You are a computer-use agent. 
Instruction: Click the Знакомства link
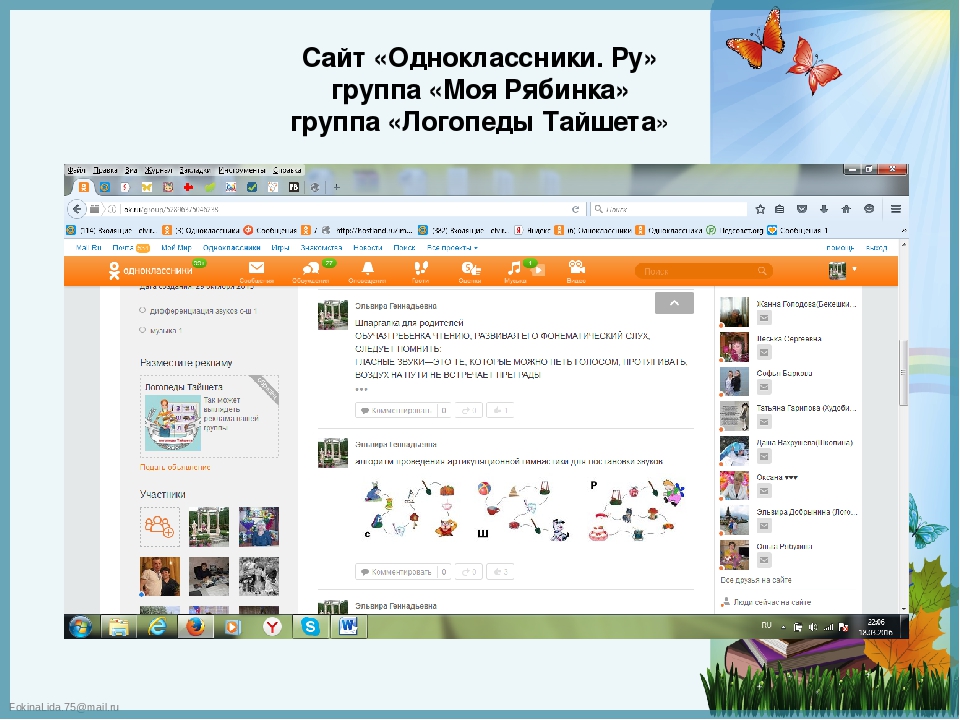[x=321, y=247]
